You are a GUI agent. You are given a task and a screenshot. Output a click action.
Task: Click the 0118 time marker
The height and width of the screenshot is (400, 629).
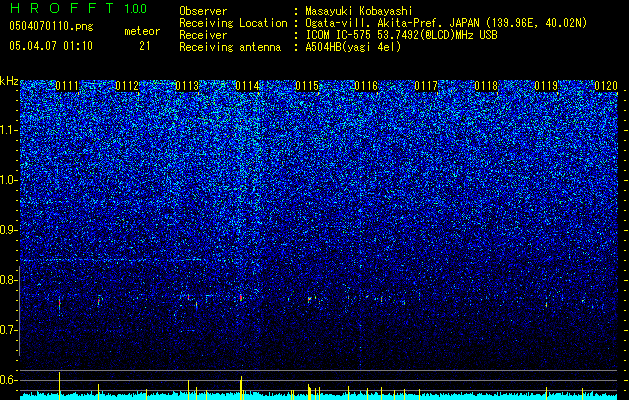[486, 86]
